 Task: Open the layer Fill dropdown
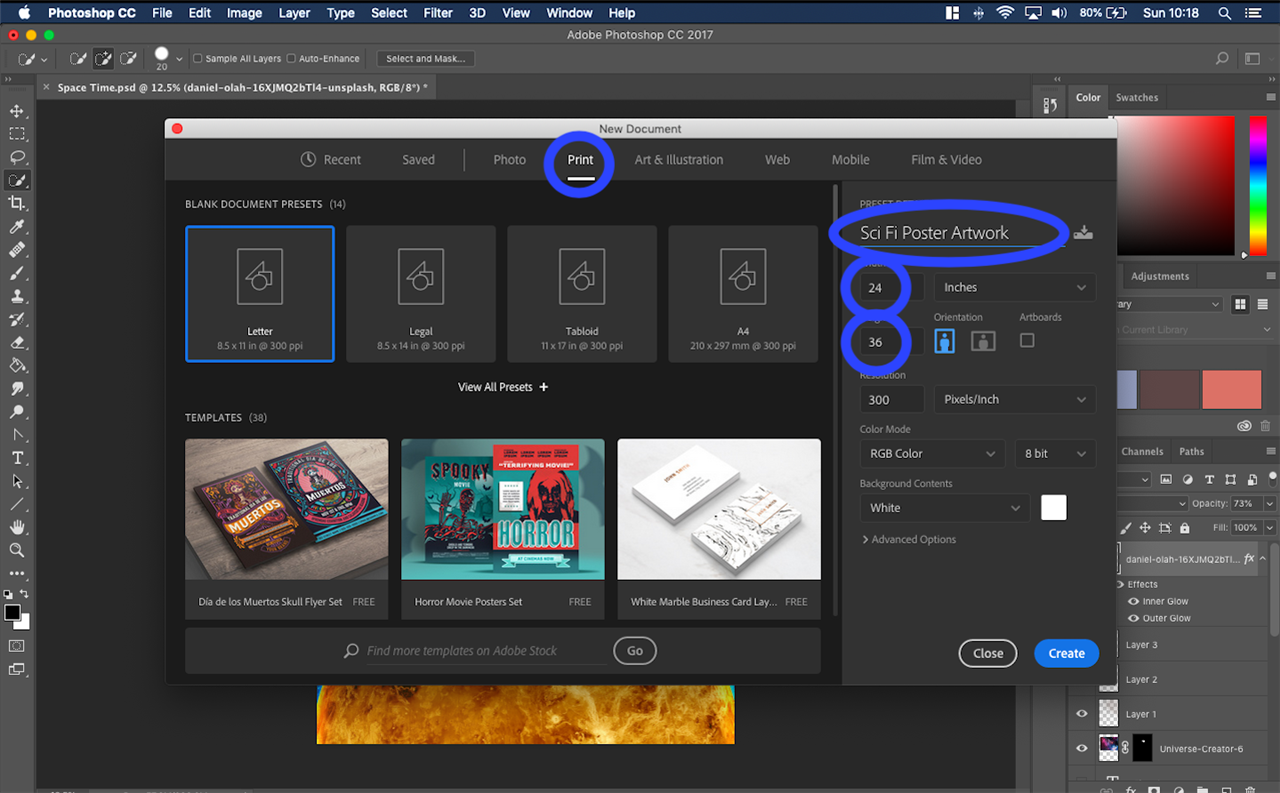pos(1270,527)
